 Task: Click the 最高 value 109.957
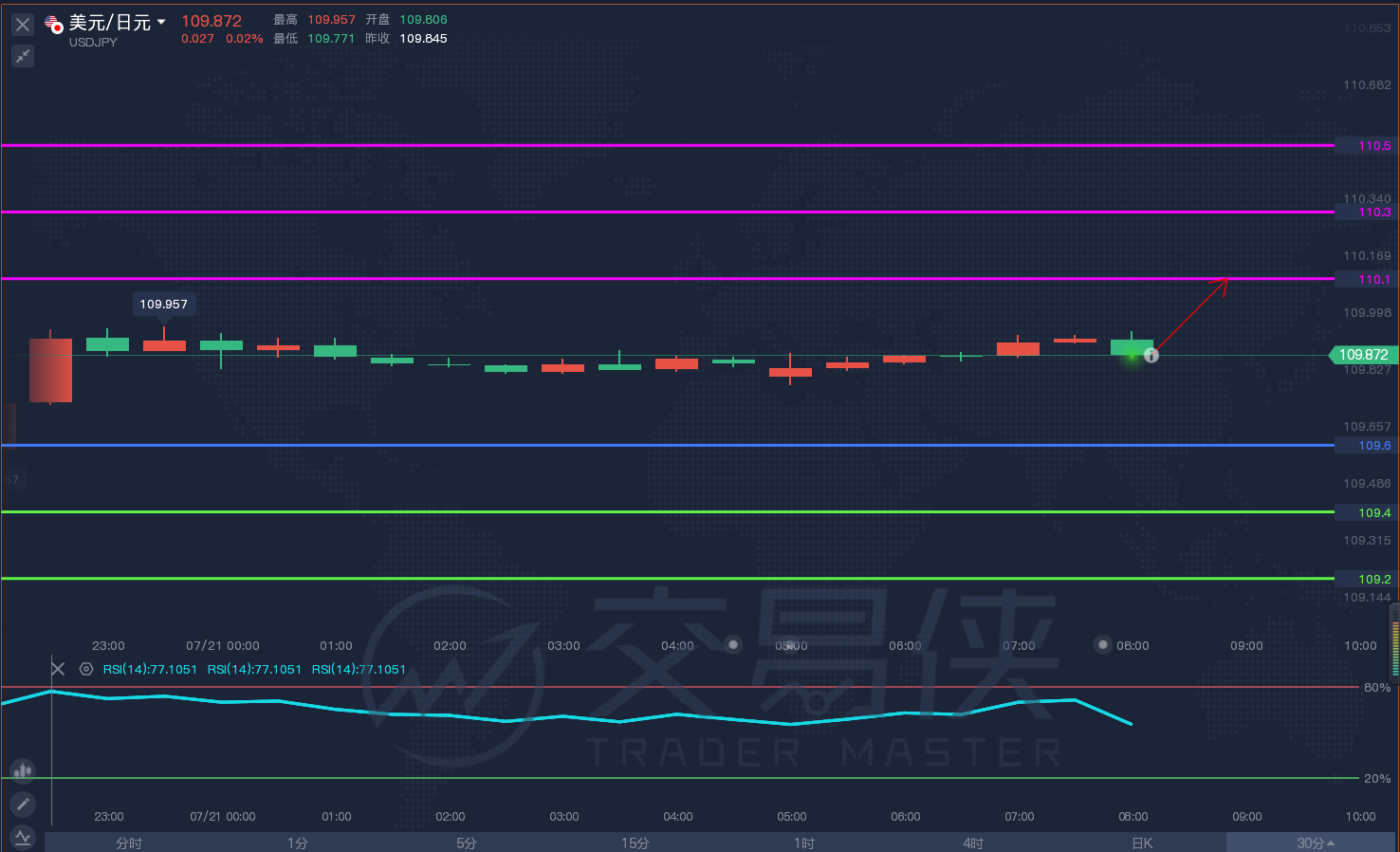[331, 19]
